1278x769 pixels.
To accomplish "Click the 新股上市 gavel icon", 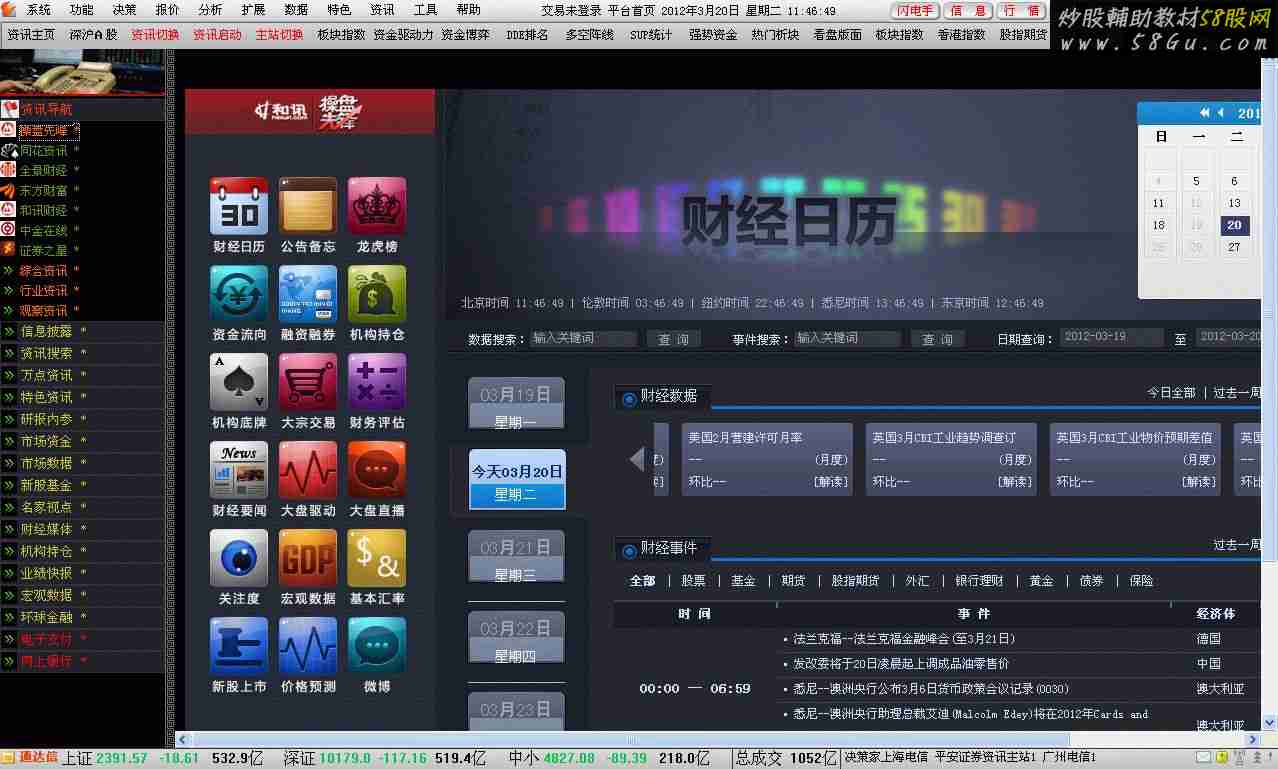I will coord(239,647).
